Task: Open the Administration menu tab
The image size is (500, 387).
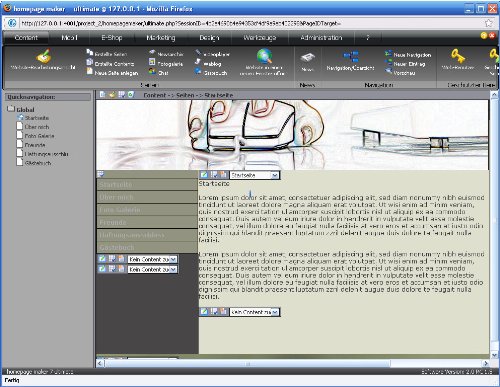Action: [x=321, y=38]
